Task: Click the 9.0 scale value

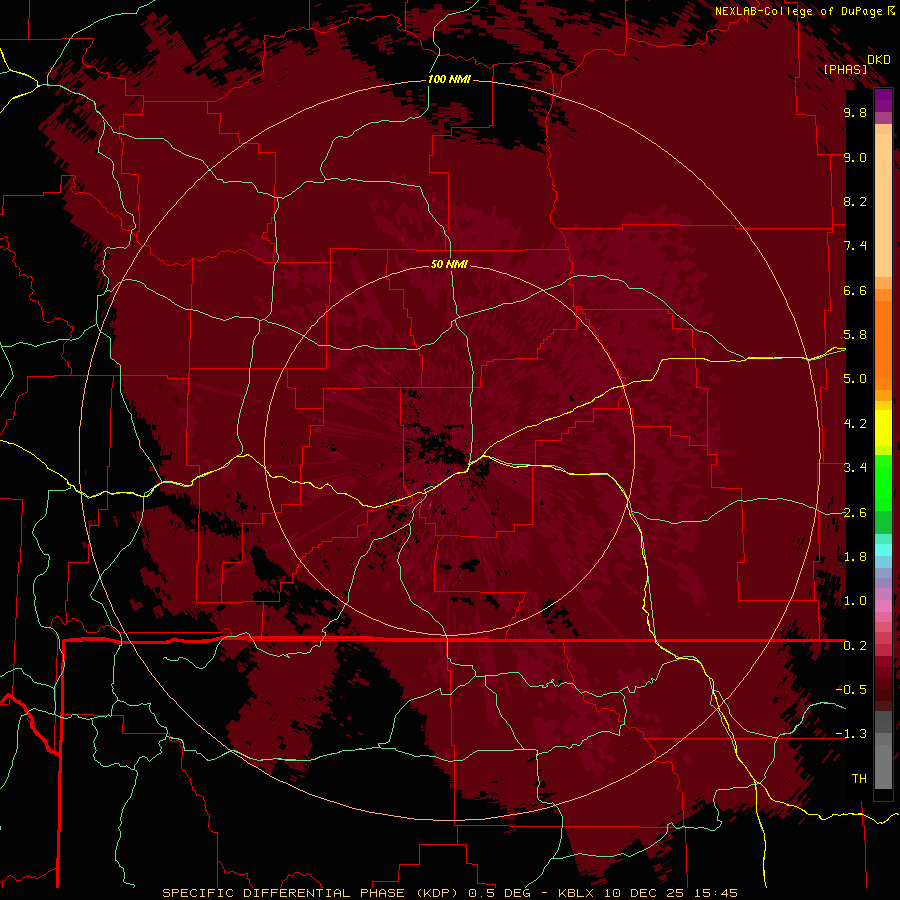Action: coord(855,157)
